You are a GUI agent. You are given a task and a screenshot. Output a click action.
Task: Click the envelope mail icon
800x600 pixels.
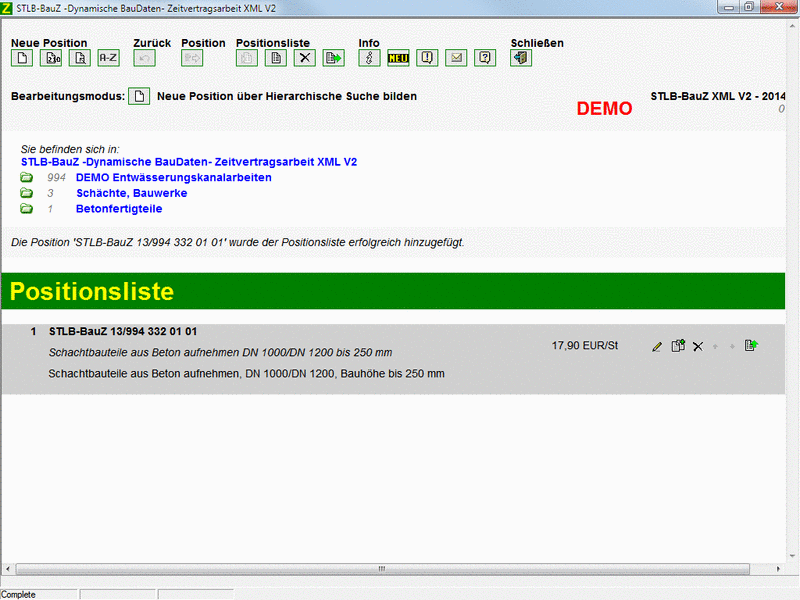(x=456, y=58)
